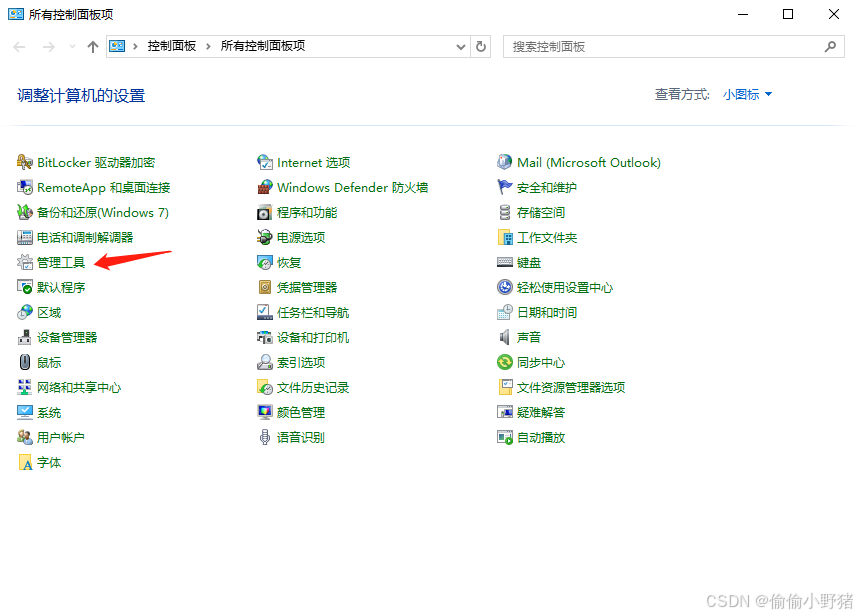Click the 任务栏和导航 icon
Image resolution: width=857 pixels, height=616 pixels.
pos(265,312)
